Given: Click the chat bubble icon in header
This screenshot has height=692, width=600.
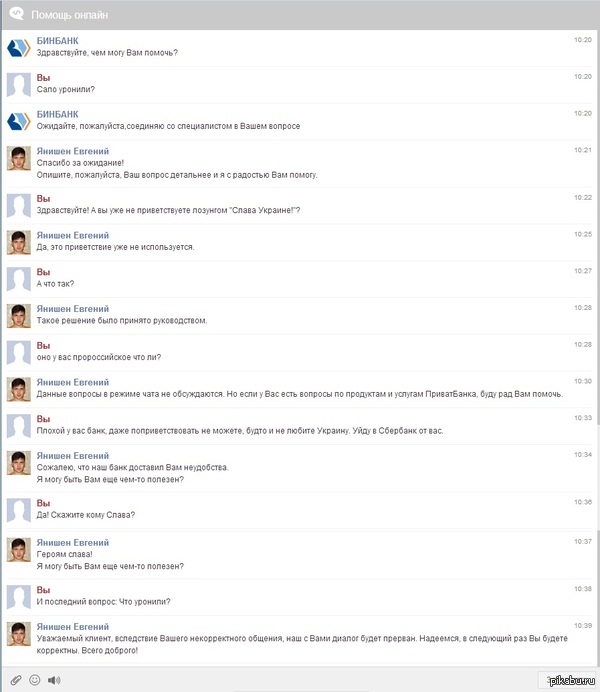Looking at the screenshot, I should 16,15.
